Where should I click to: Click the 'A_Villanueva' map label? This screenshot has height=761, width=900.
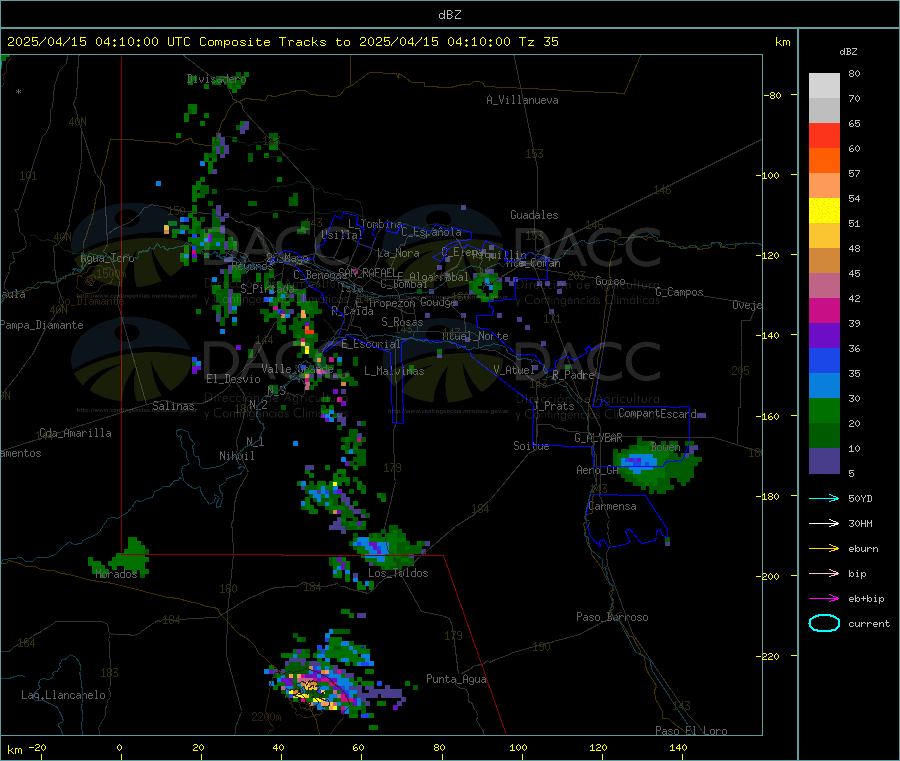coord(522,100)
